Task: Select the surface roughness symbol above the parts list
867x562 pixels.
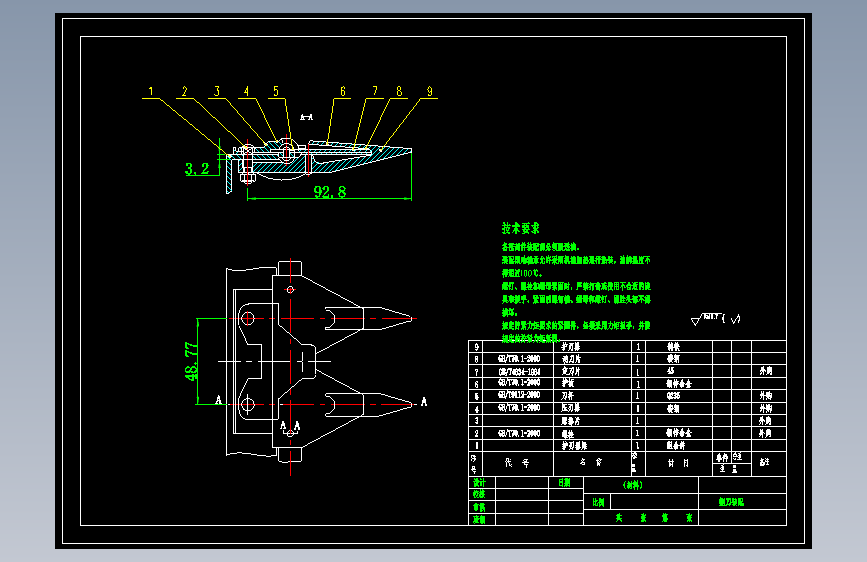Action: click(715, 319)
